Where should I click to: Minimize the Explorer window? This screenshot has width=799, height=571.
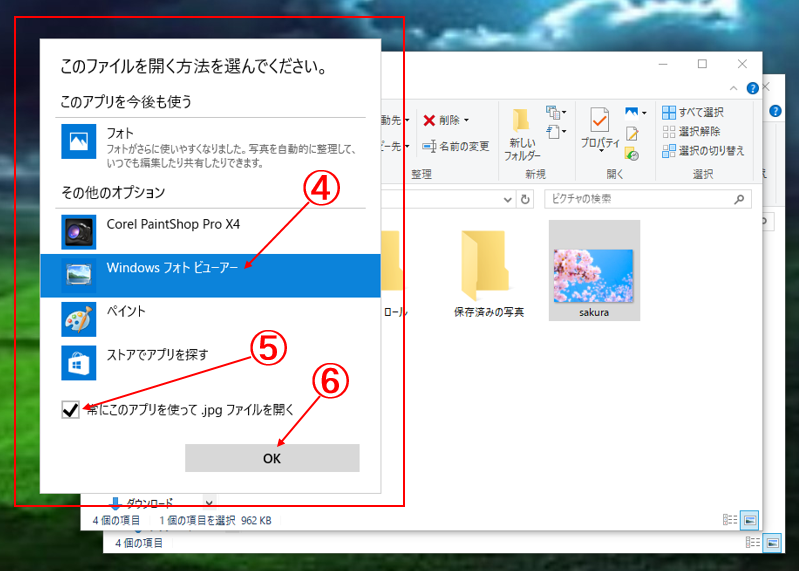coord(663,64)
